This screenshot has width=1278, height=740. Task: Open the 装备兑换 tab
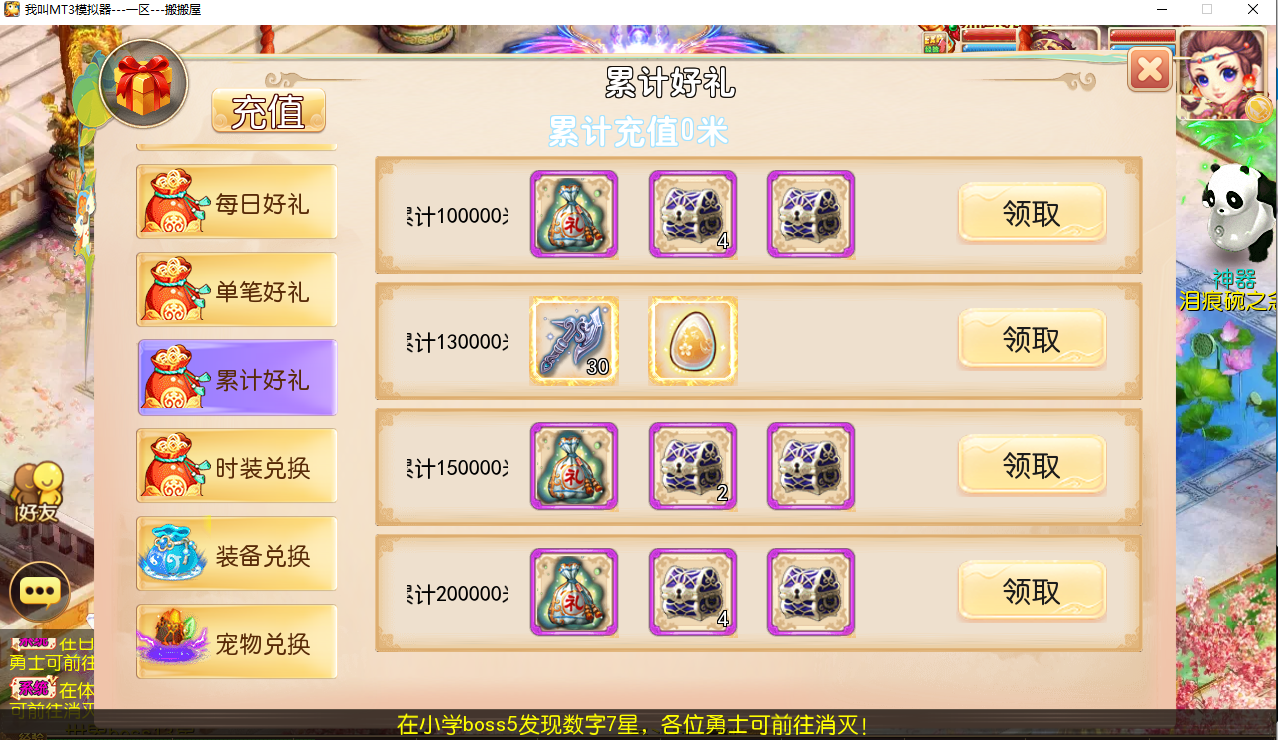click(237, 556)
